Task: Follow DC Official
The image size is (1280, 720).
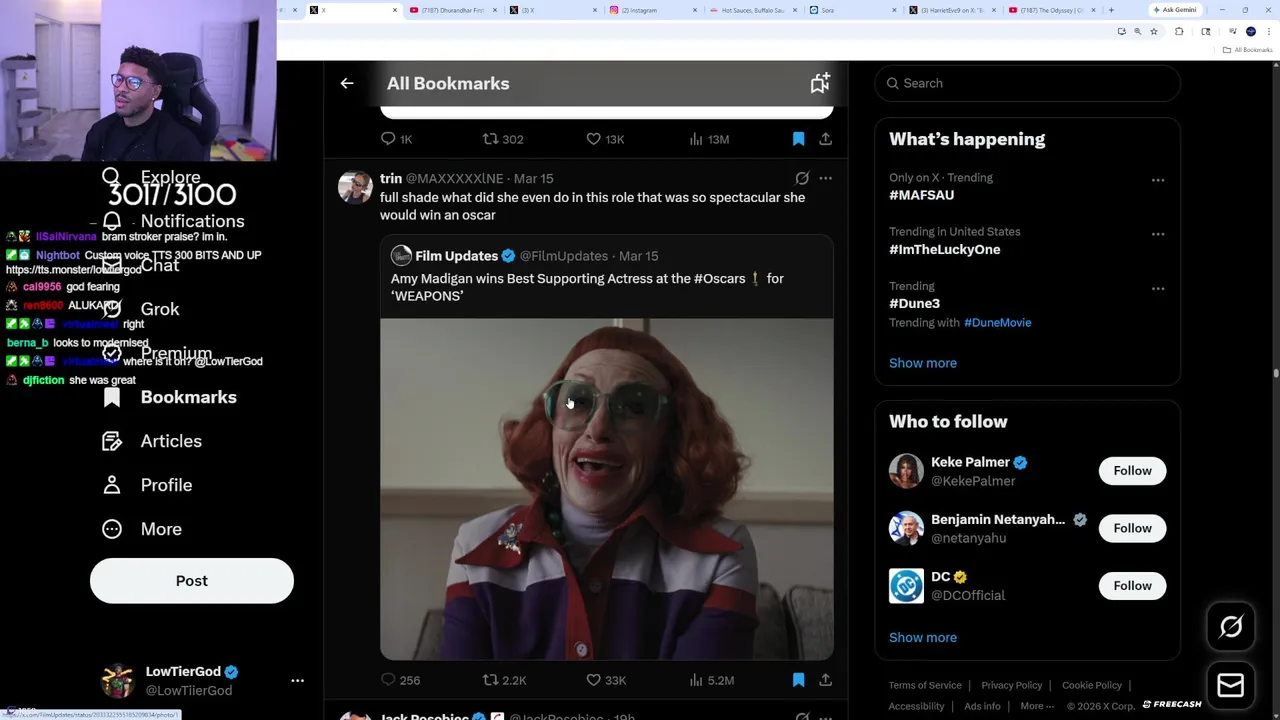Action: click(1132, 586)
